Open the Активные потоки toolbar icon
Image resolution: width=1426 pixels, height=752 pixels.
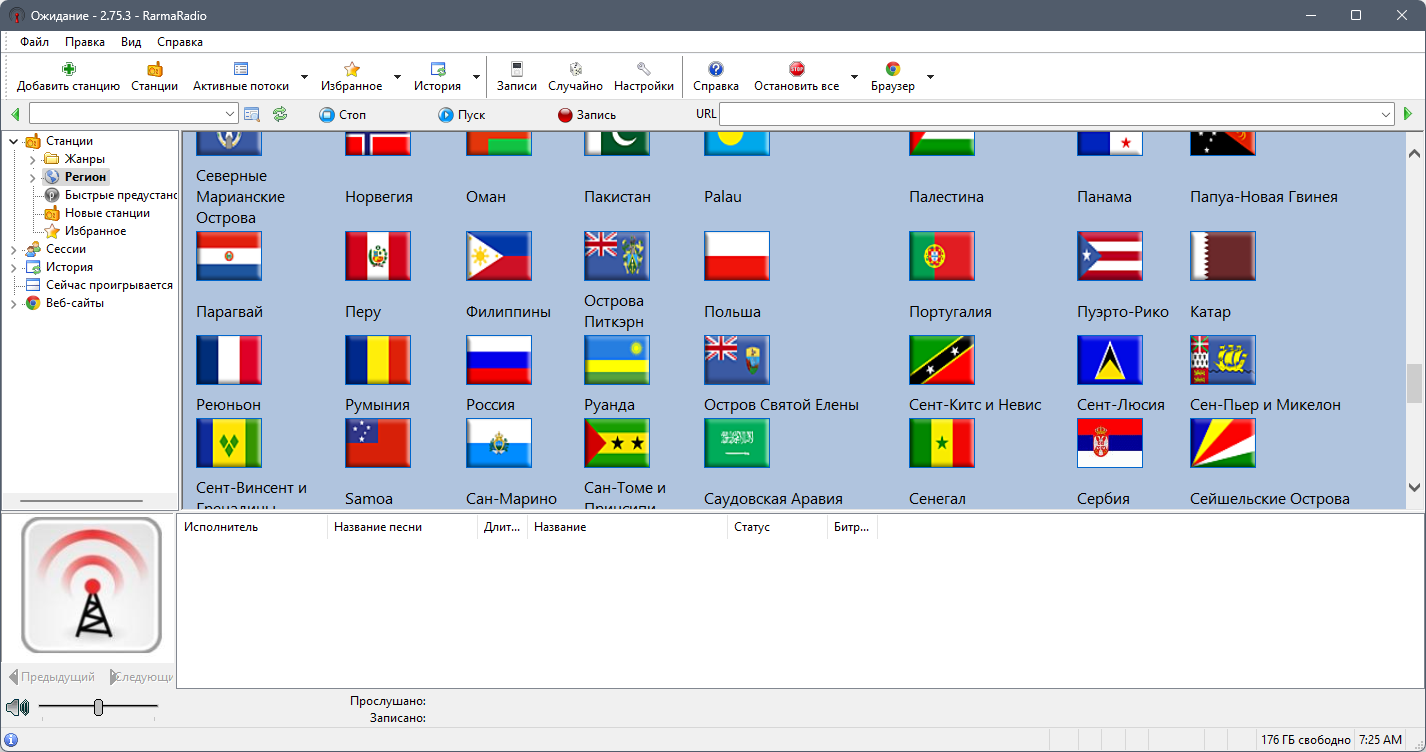click(x=241, y=69)
